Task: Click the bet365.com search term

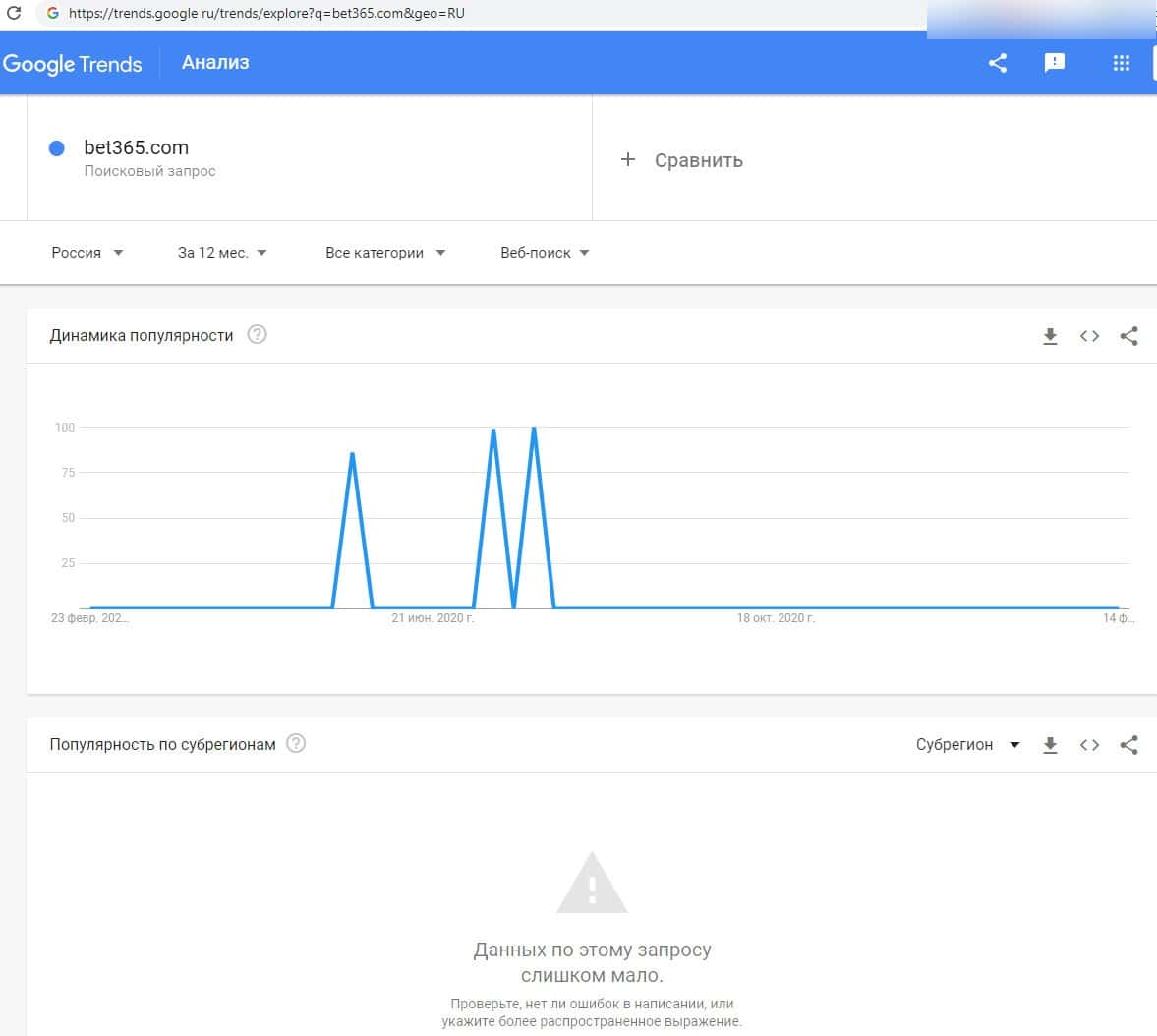Action: 137,147
